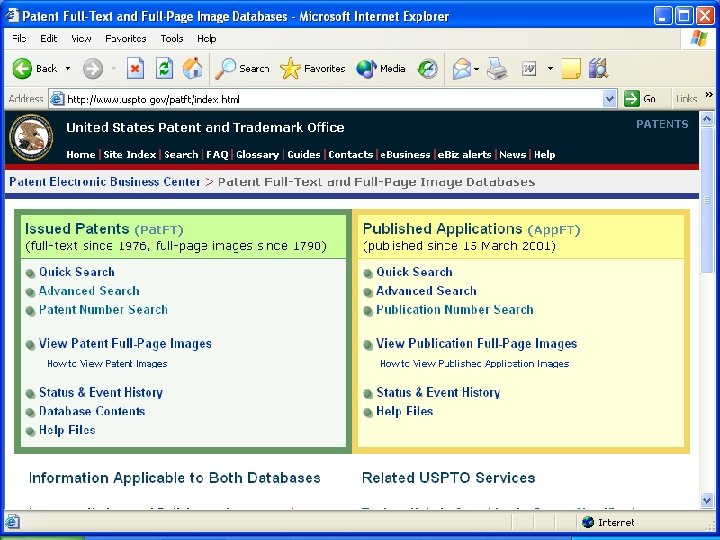Open the File menu
720x540 pixels.
[19, 39]
